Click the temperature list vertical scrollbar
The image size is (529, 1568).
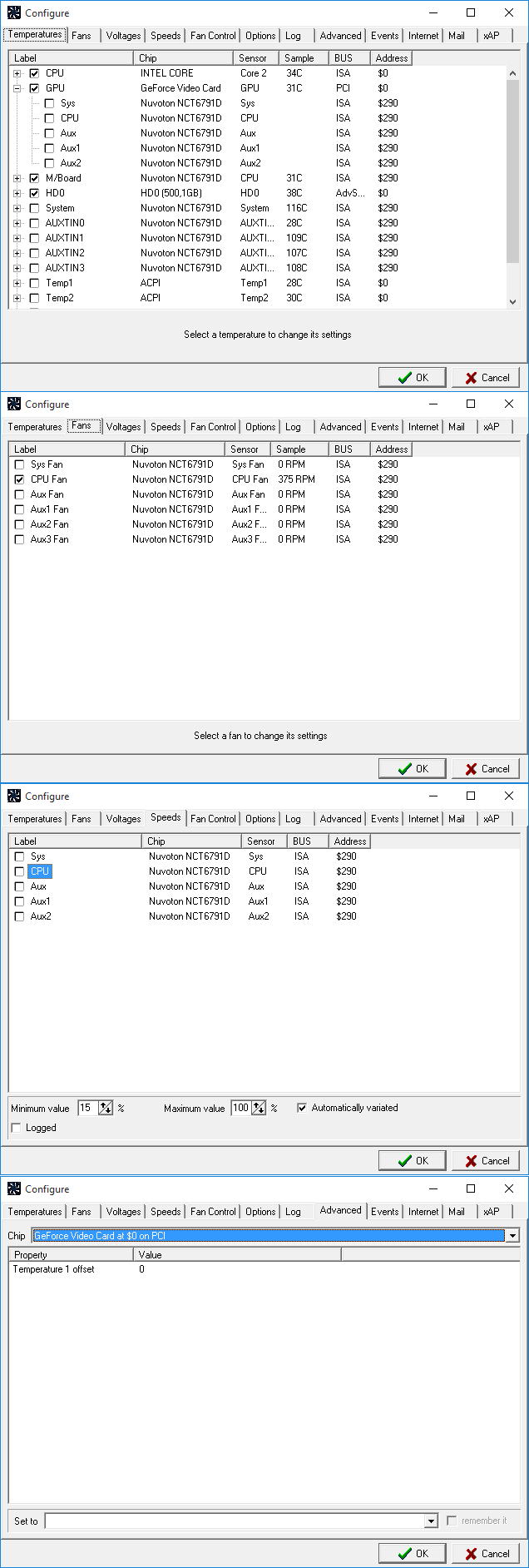click(512, 187)
